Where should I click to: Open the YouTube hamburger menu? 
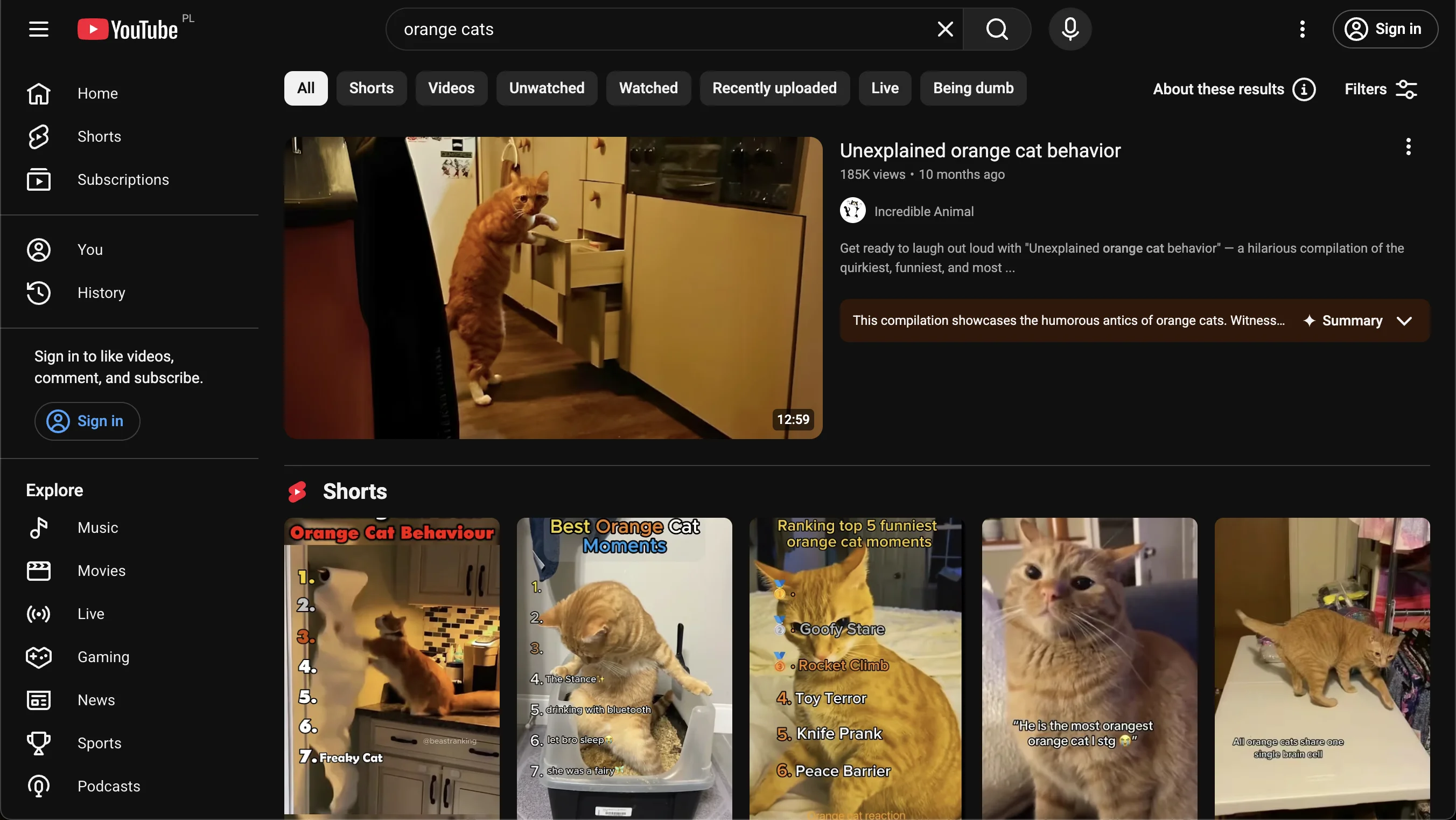[37, 29]
